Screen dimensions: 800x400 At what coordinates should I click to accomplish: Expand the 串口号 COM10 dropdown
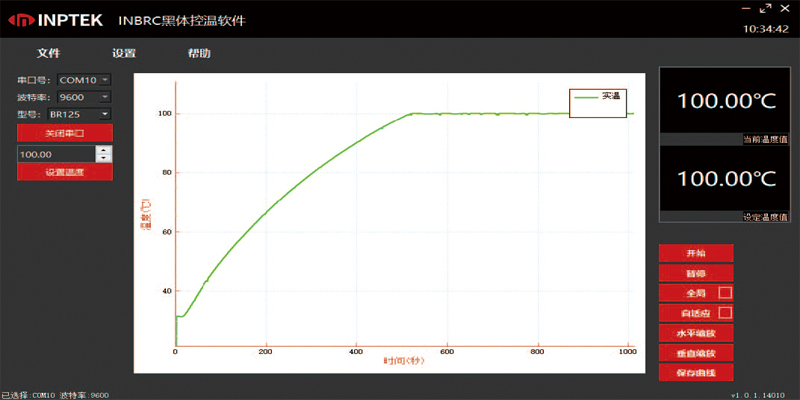point(105,80)
